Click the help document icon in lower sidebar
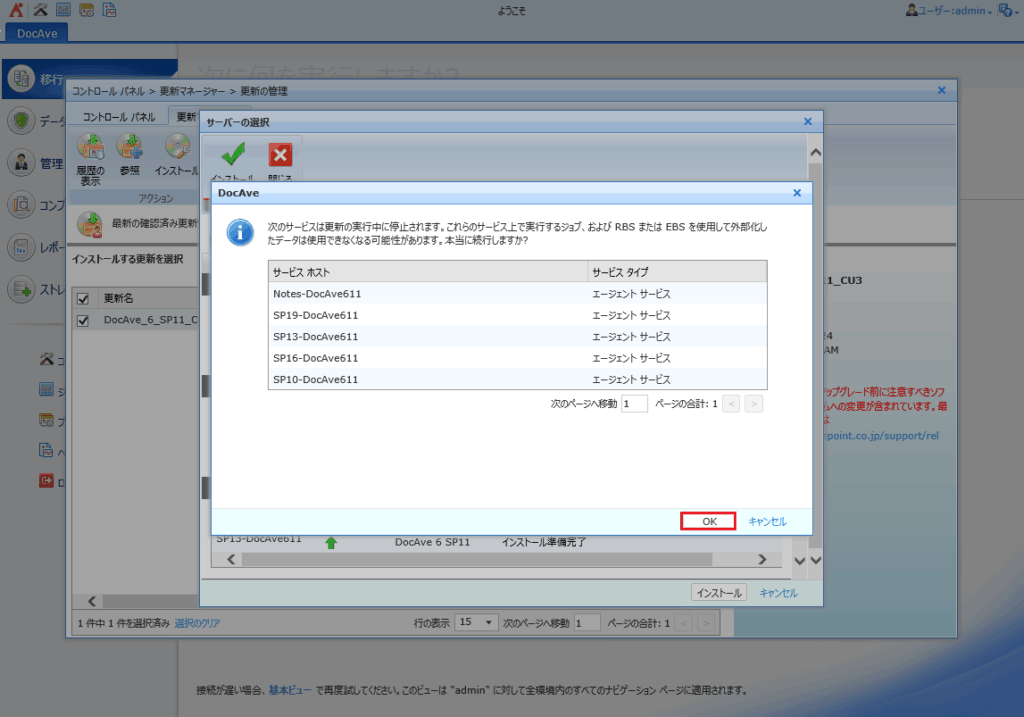 (x=46, y=451)
